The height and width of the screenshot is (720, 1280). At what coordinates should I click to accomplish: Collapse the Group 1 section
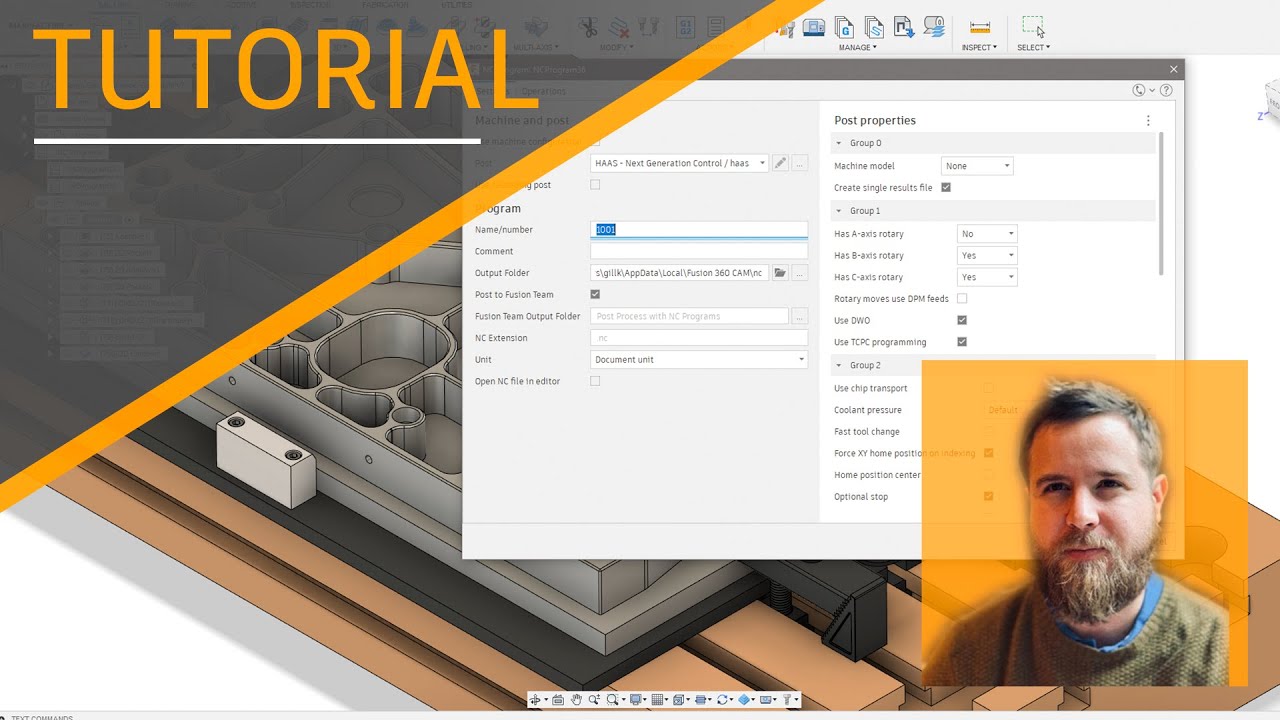coord(840,211)
